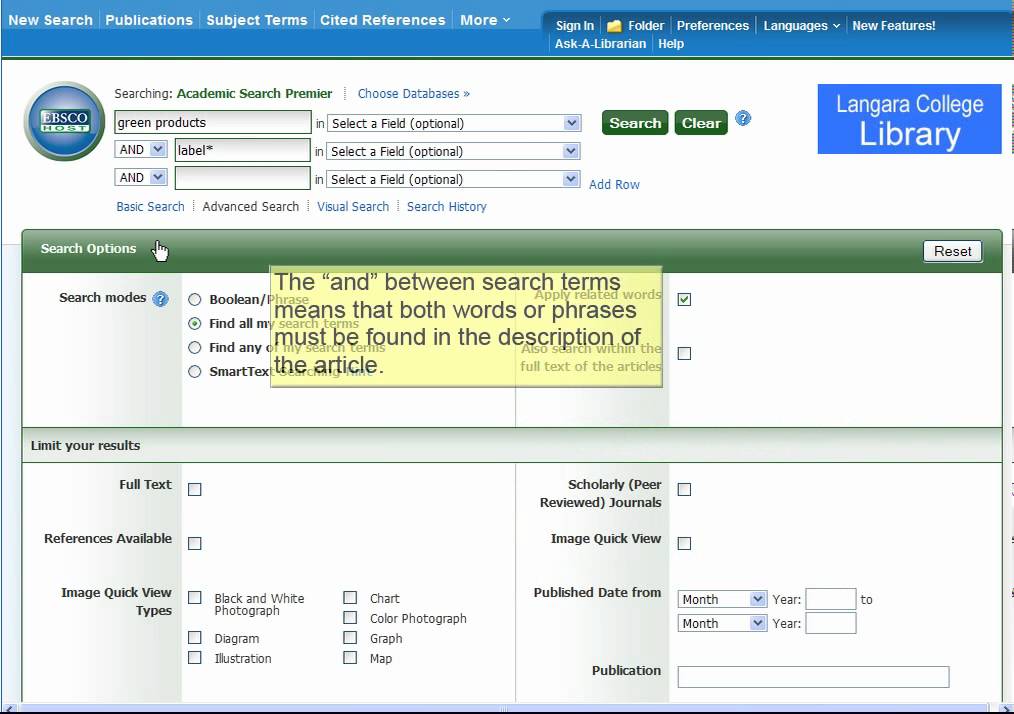Click Choose Databases link

point(414,94)
